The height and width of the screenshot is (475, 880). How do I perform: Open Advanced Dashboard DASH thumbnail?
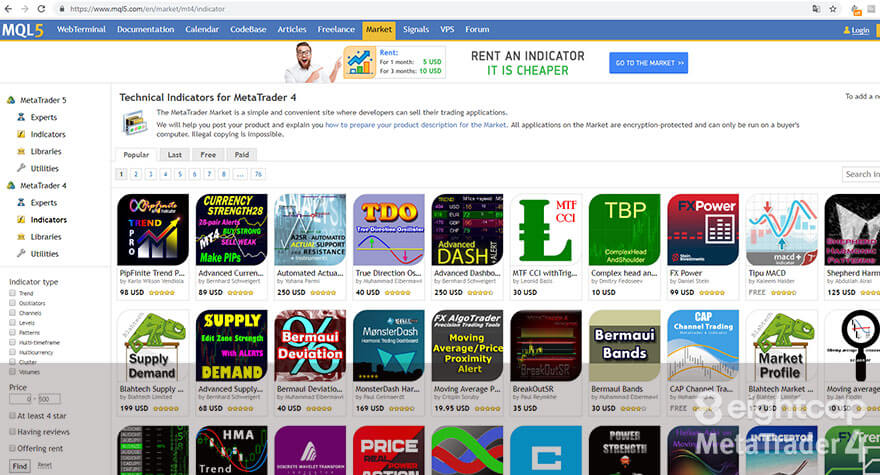click(x=467, y=230)
